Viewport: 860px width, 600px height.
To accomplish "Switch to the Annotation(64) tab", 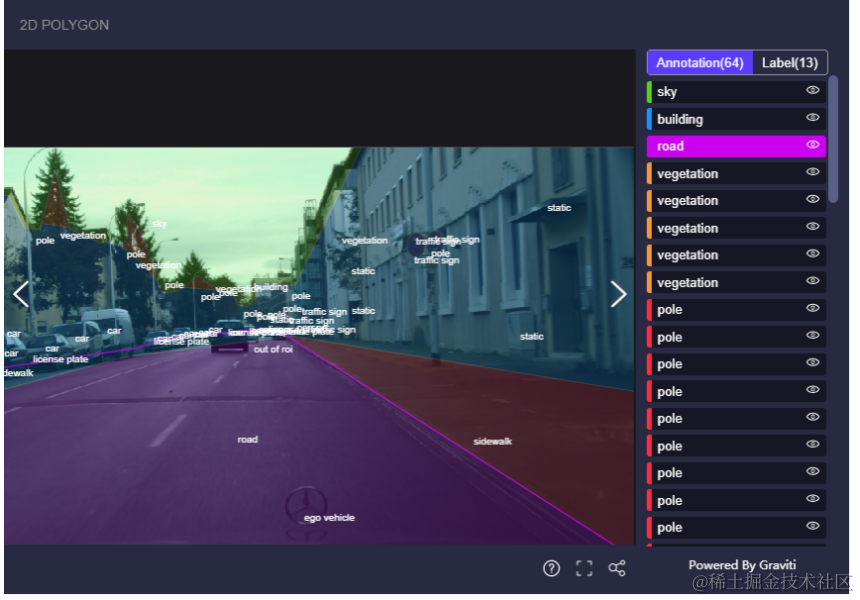I will (700, 63).
